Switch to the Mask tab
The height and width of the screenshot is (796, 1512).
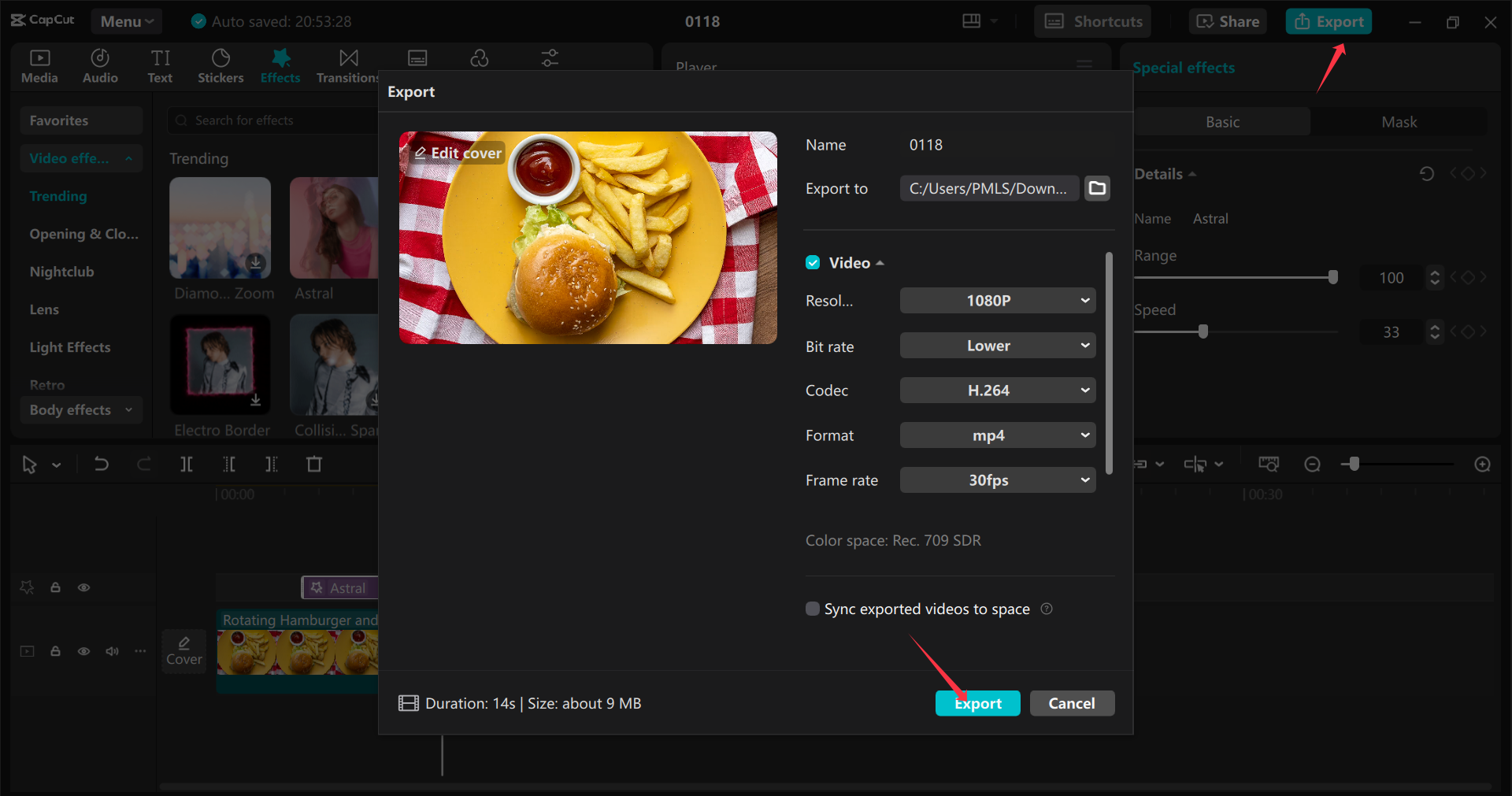1399,121
